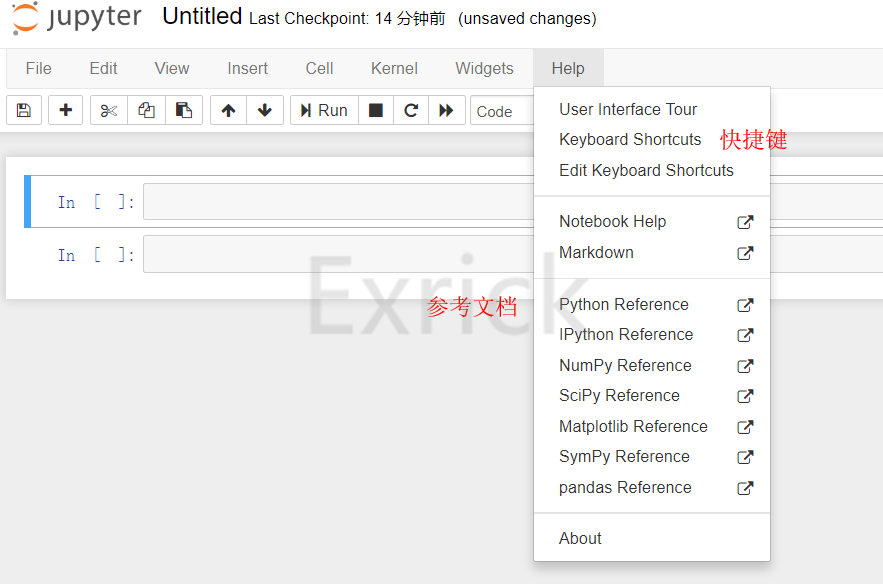Open SymPy Reference
The image size is (883, 584).
click(x=652, y=457)
